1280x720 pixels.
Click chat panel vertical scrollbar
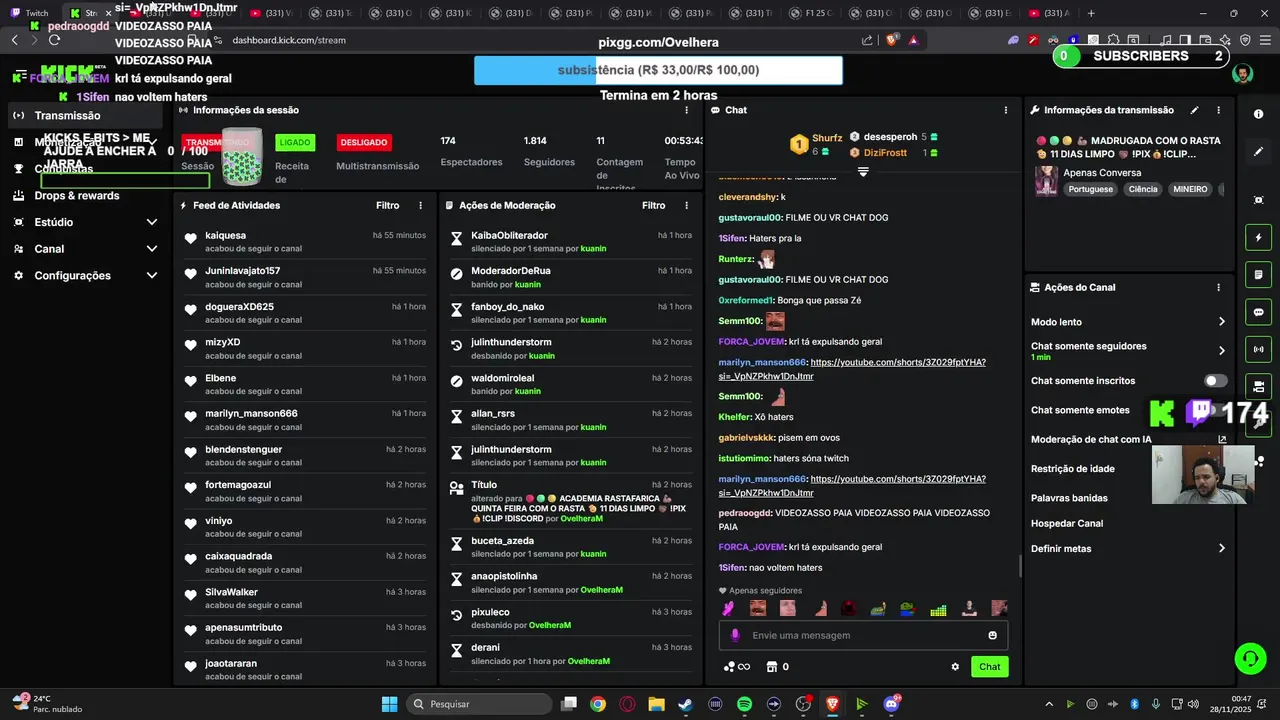(x=1020, y=566)
